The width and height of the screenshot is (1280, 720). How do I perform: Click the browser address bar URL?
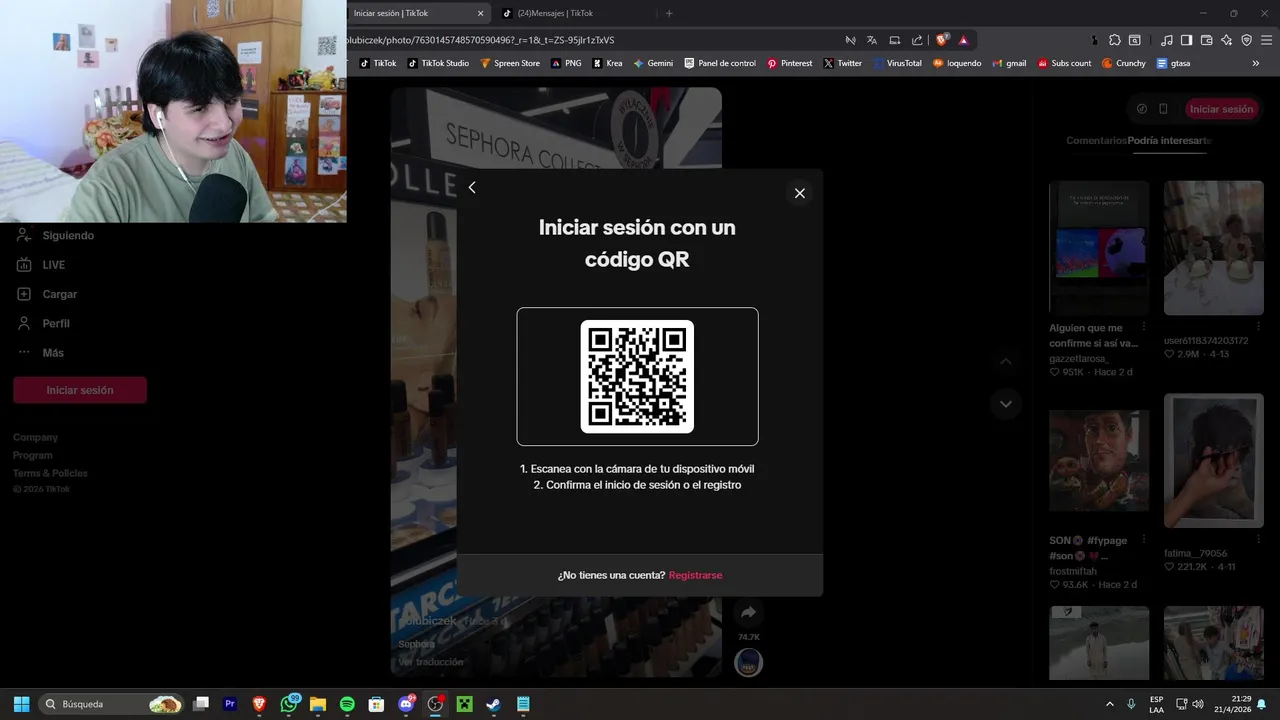(x=480, y=40)
